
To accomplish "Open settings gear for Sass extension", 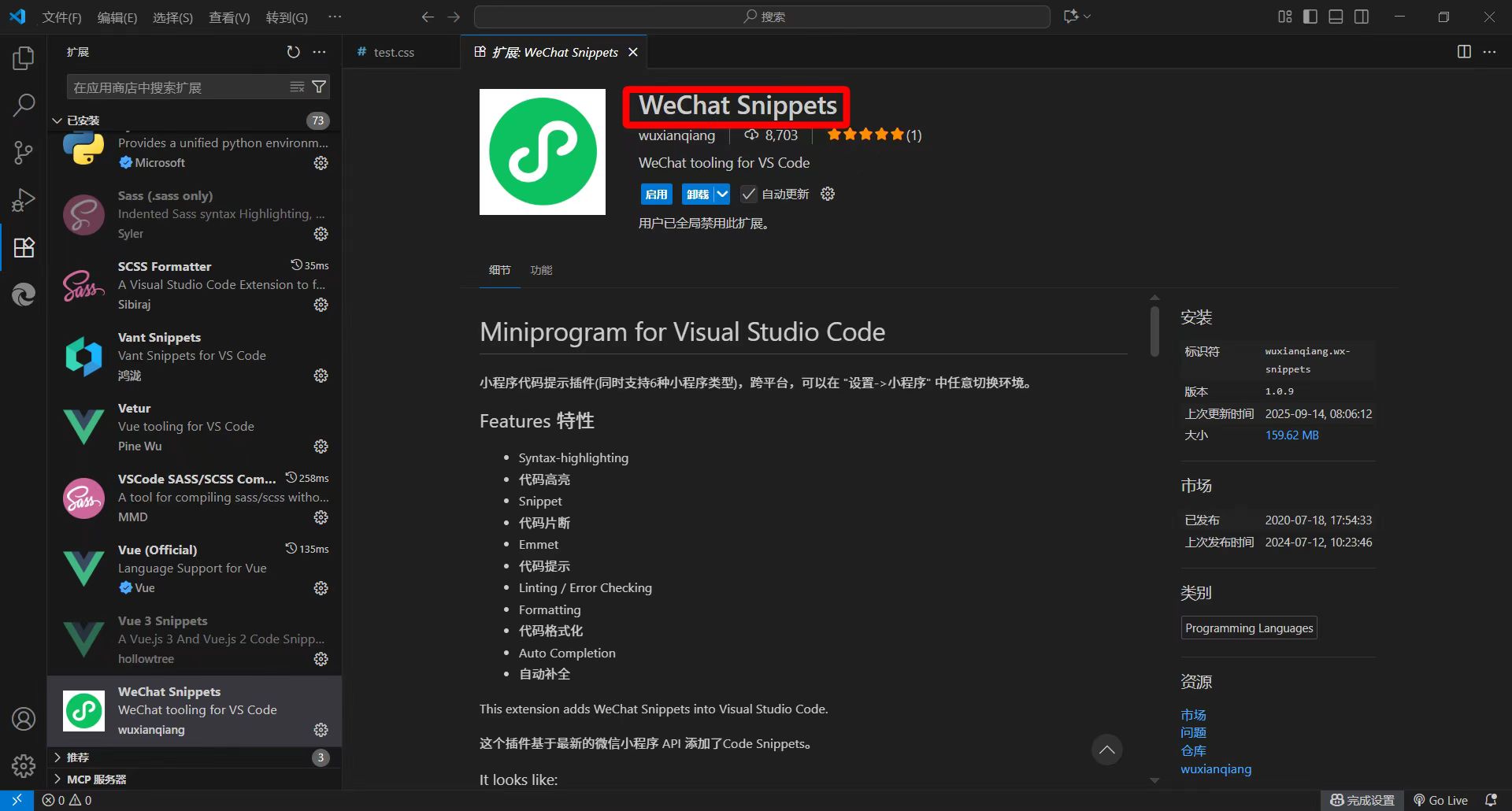I will 321,234.
